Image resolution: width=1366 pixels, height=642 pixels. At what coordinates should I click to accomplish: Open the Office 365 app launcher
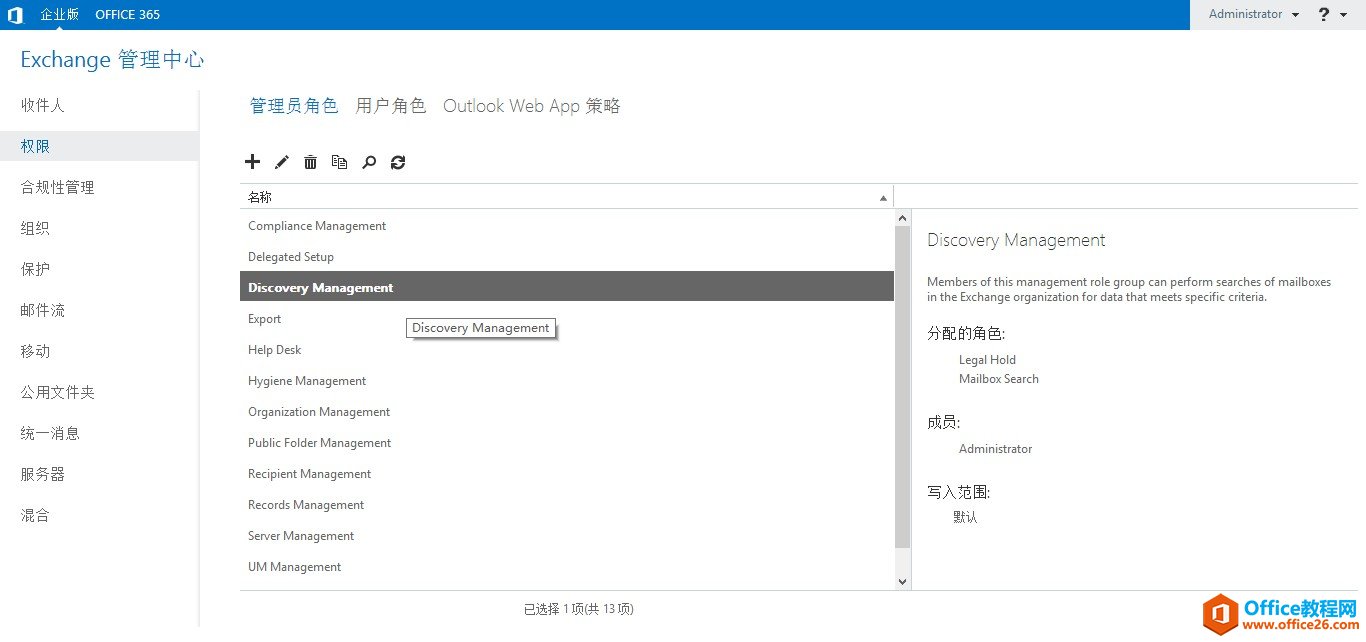point(15,14)
